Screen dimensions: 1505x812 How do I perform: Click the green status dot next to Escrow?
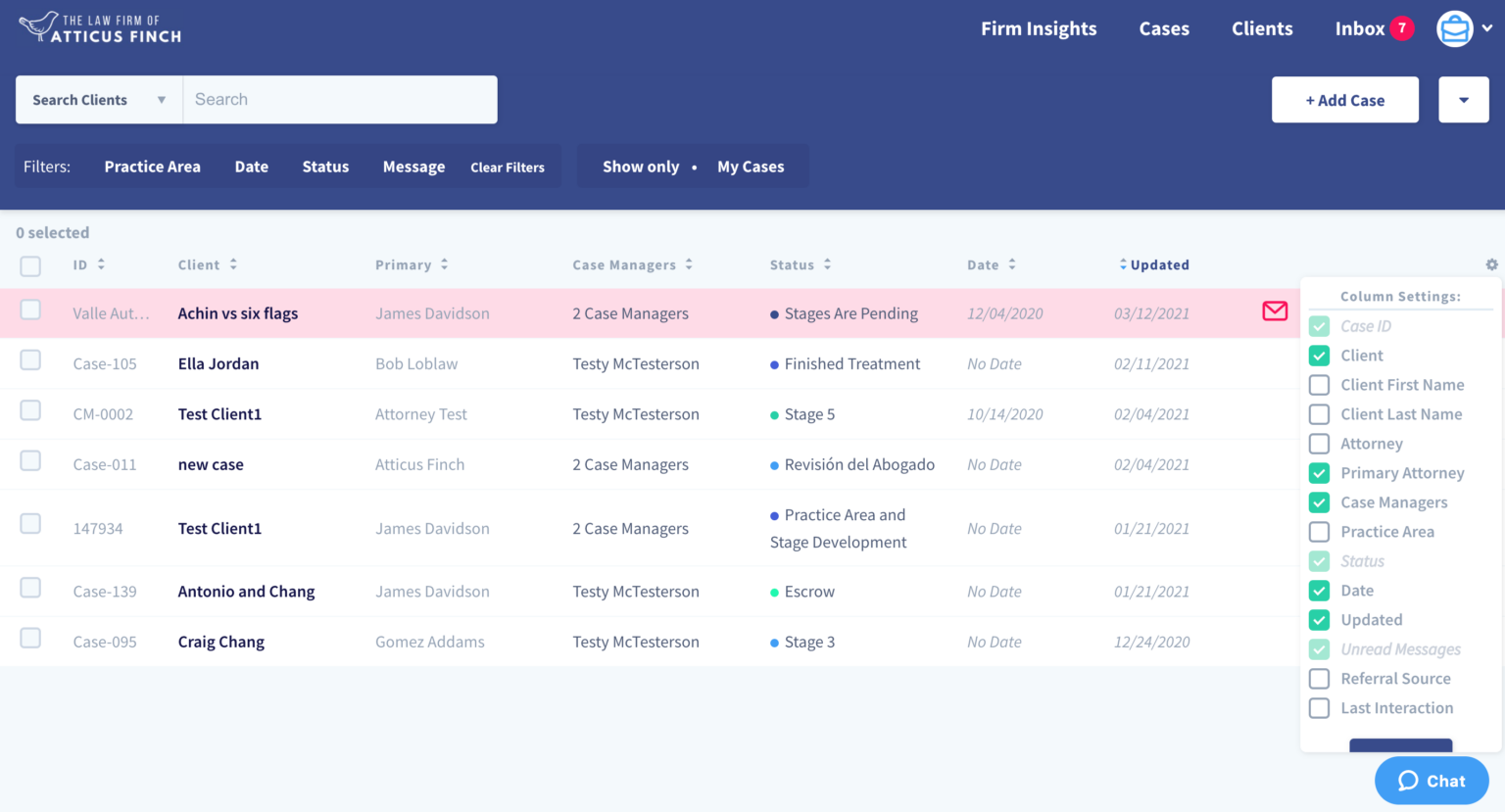[x=774, y=592]
